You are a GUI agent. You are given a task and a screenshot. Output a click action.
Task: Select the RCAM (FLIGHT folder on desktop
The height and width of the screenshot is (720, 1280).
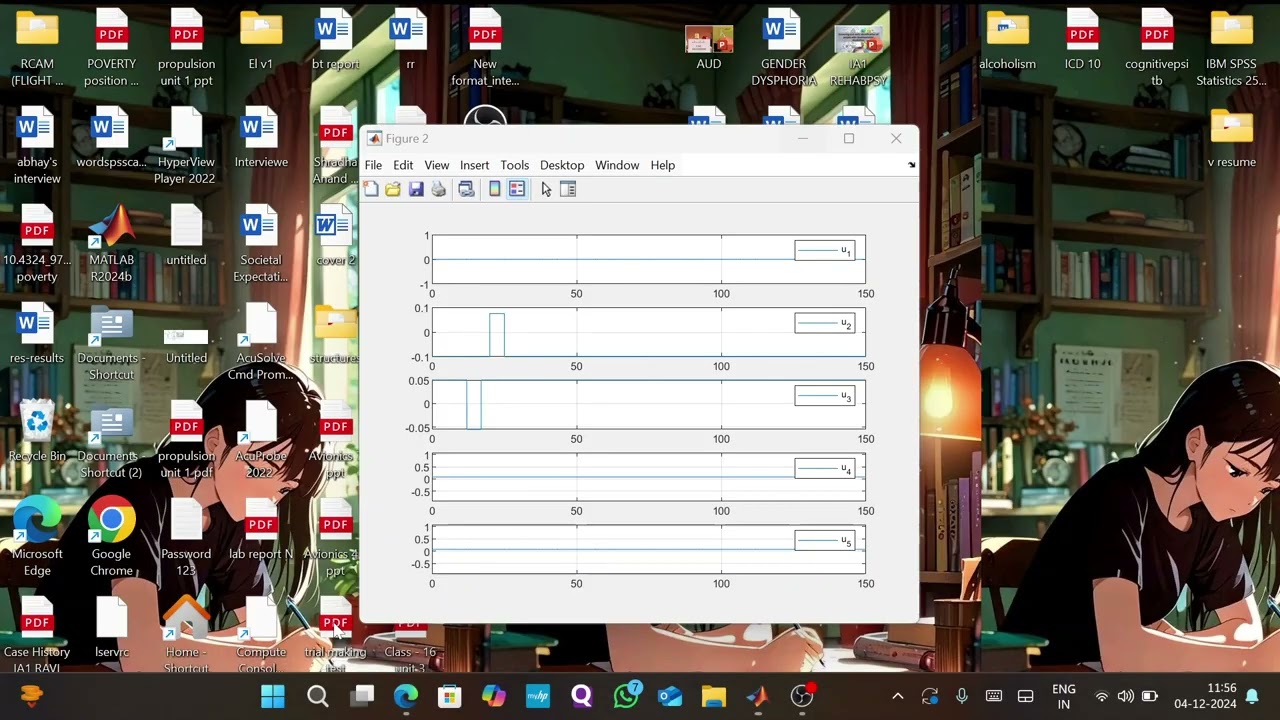(x=37, y=48)
